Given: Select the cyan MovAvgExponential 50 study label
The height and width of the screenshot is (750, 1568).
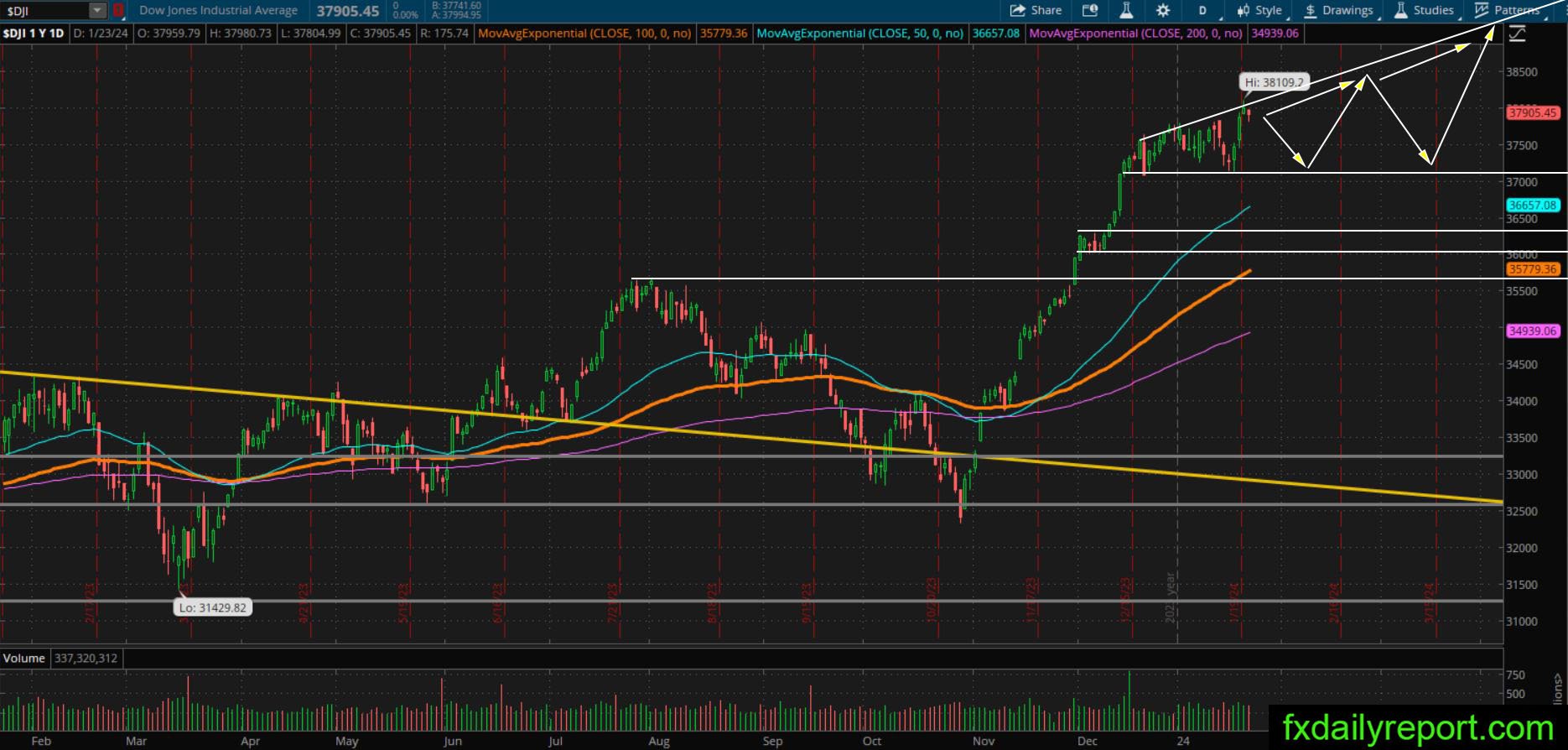Looking at the screenshot, I should pos(860,34).
